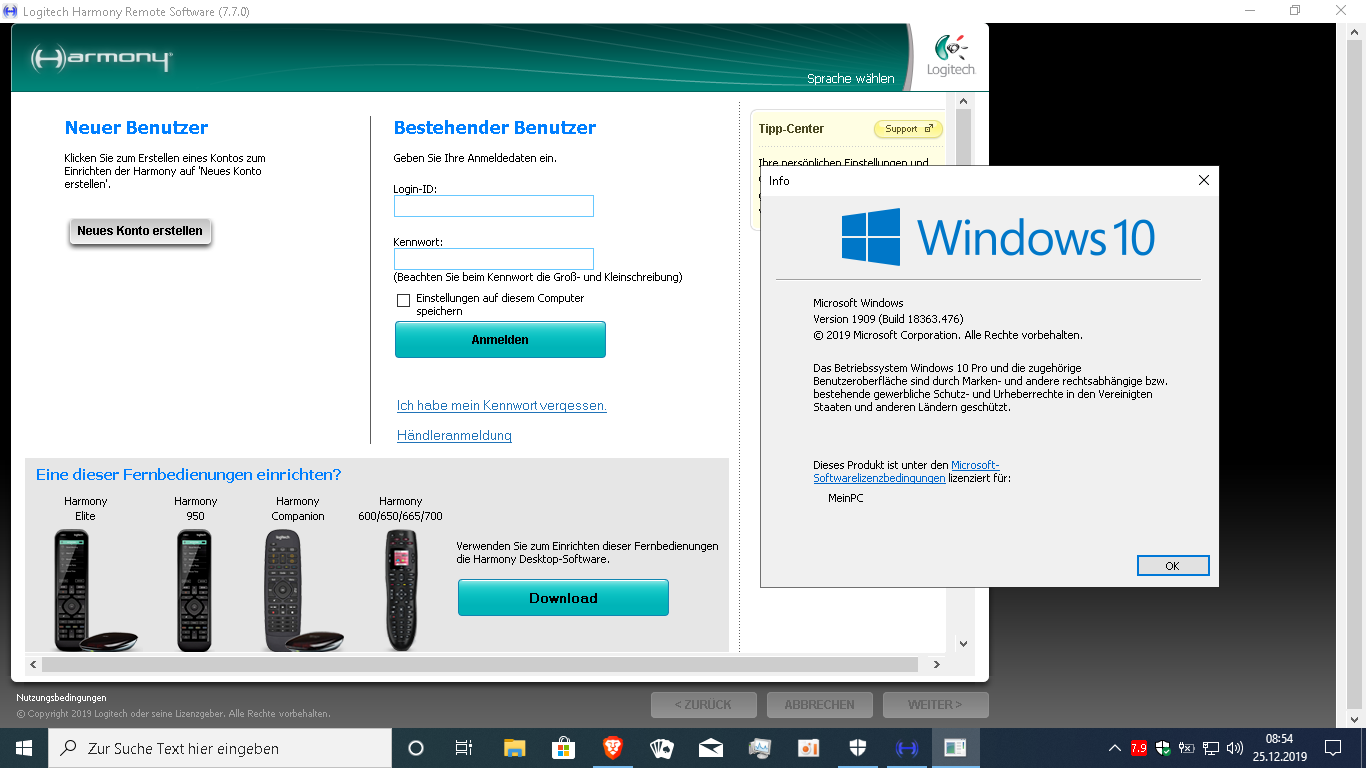Open 'Ich habe mein Kennwort vergessen' link
The width and height of the screenshot is (1366, 768).
pyautogui.click(x=502, y=405)
